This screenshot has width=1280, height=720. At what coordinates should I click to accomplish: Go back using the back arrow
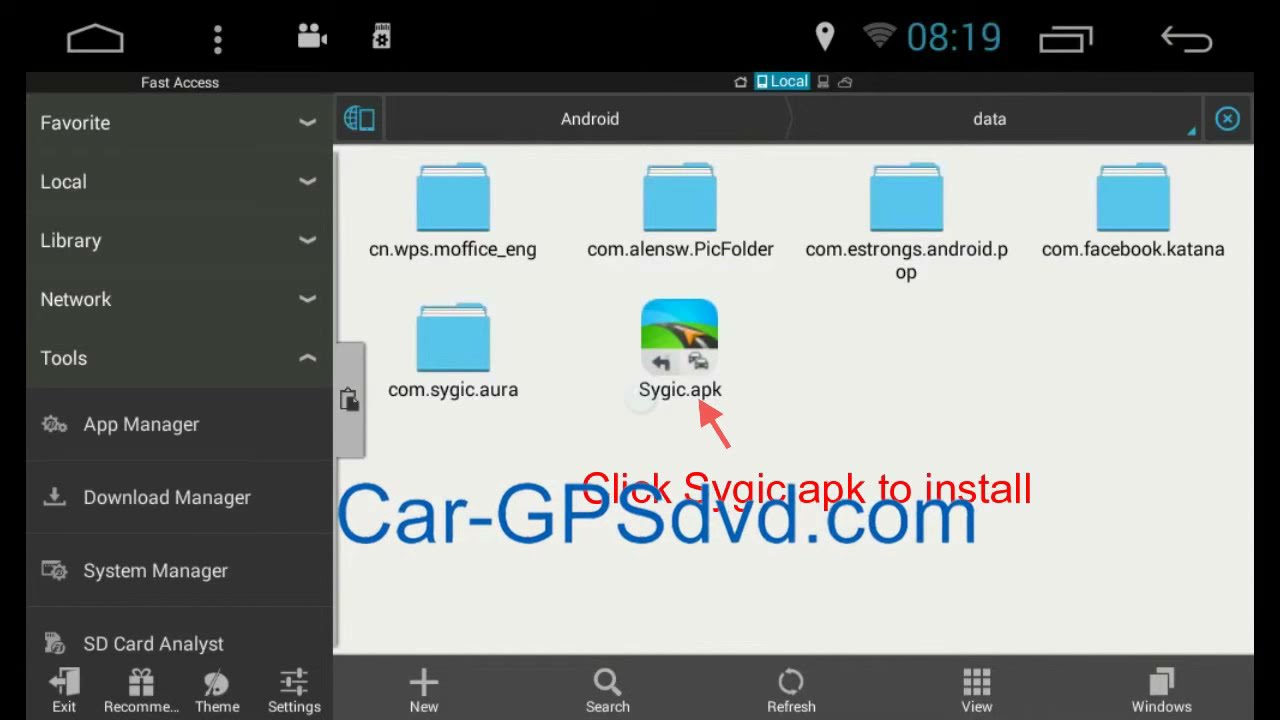click(1187, 38)
